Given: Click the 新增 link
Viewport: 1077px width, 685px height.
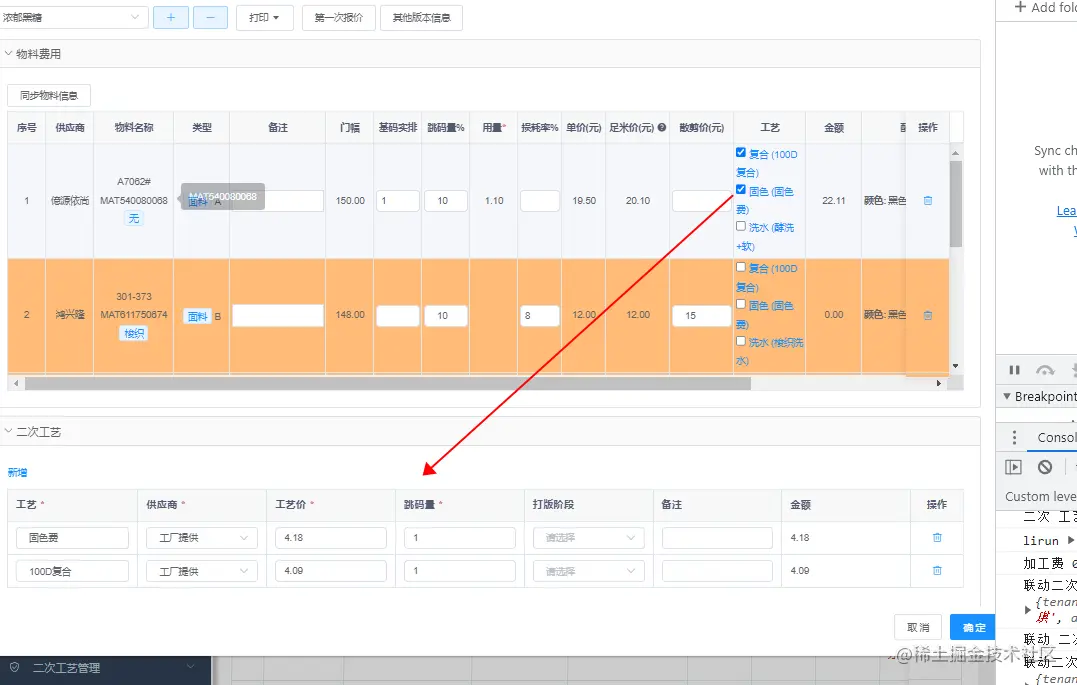Looking at the screenshot, I should pyautogui.click(x=17, y=473).
